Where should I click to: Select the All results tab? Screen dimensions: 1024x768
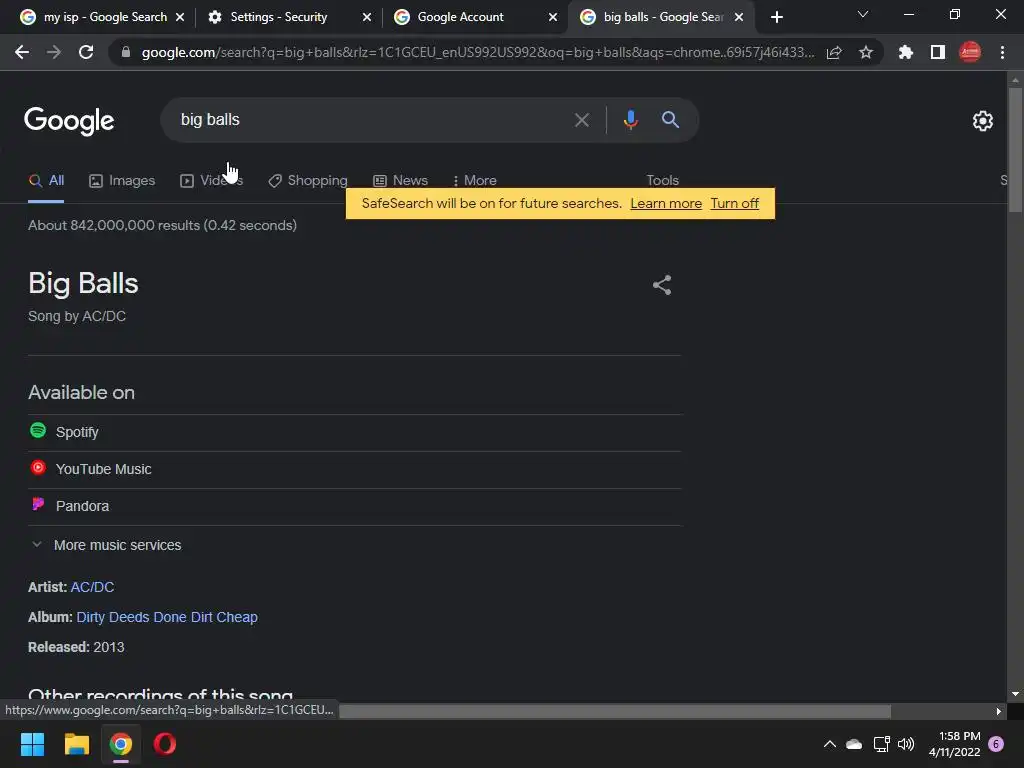tap(46, 180)
